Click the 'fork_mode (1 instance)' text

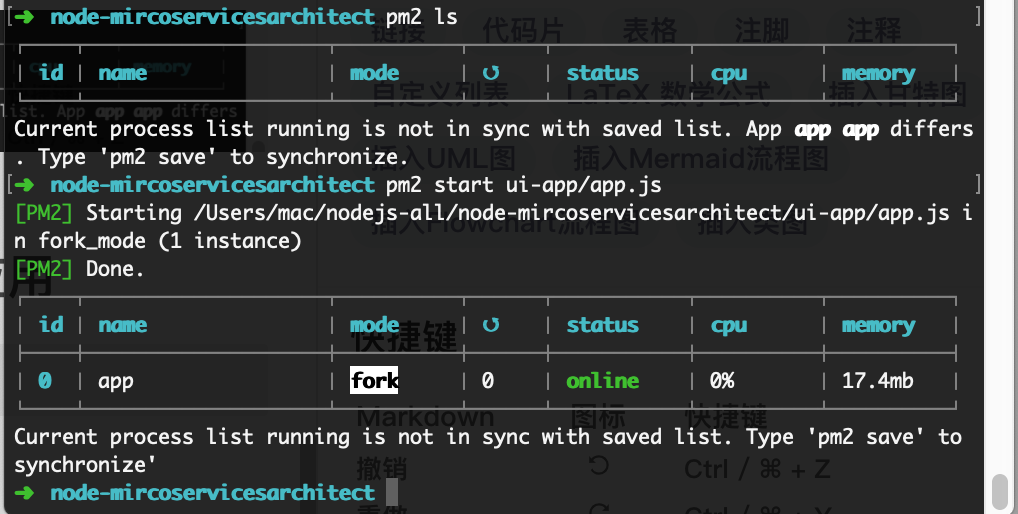[x=170, y=241]
